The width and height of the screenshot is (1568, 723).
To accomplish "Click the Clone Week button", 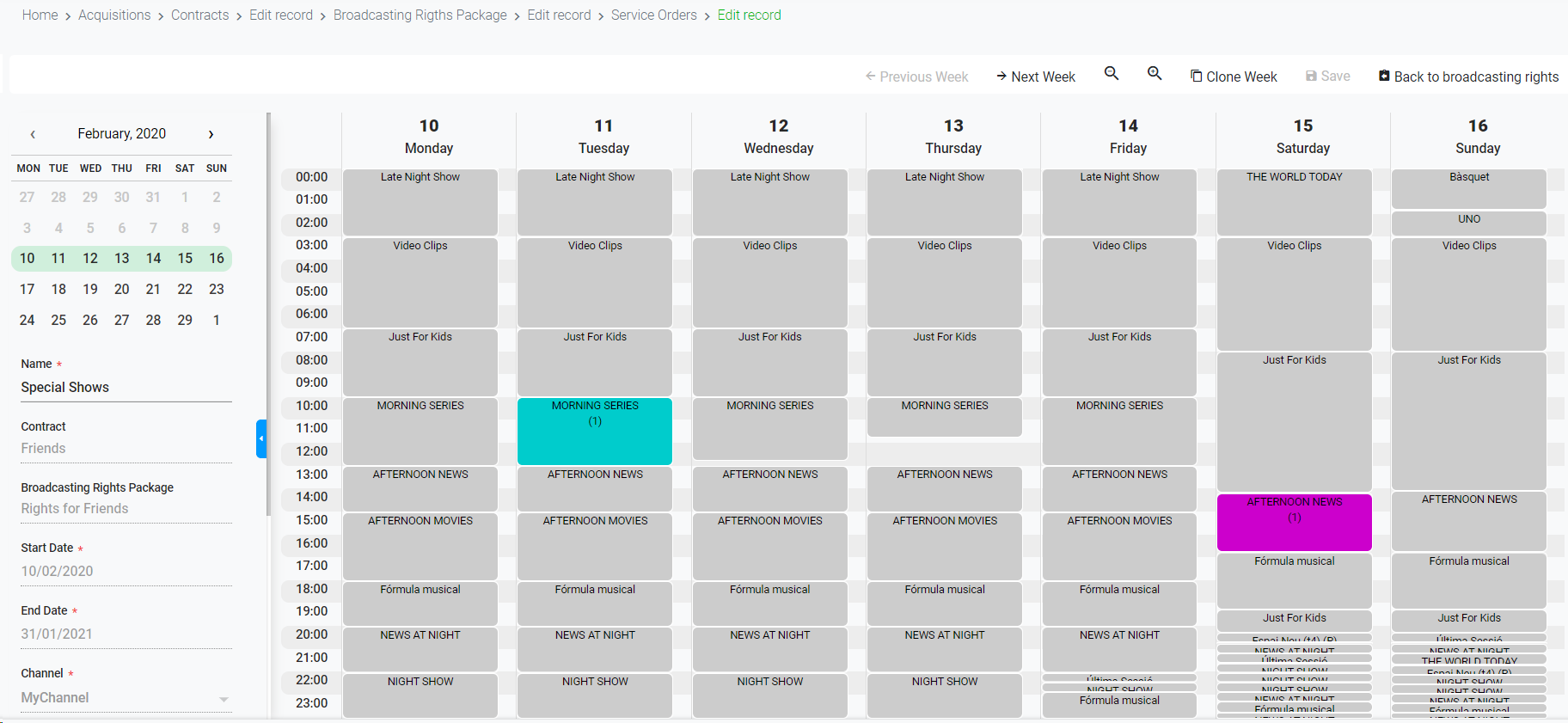I will click(1234, 77).
